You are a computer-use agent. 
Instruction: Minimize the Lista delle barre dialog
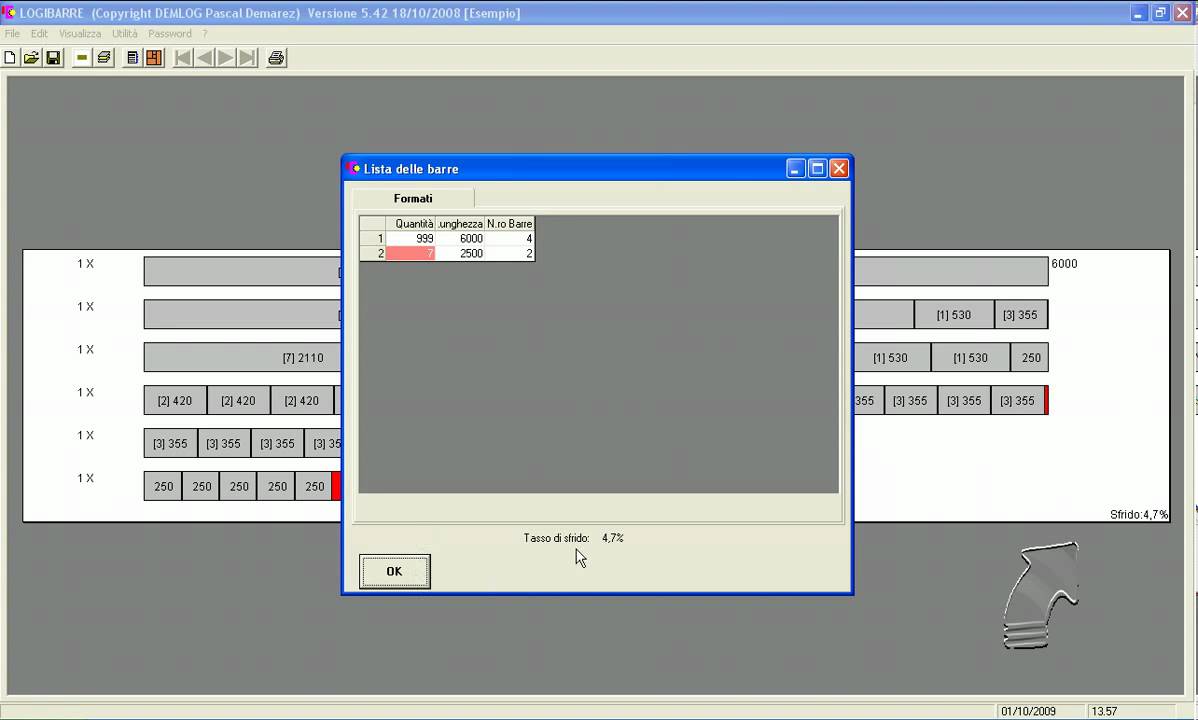coord(795,168)
